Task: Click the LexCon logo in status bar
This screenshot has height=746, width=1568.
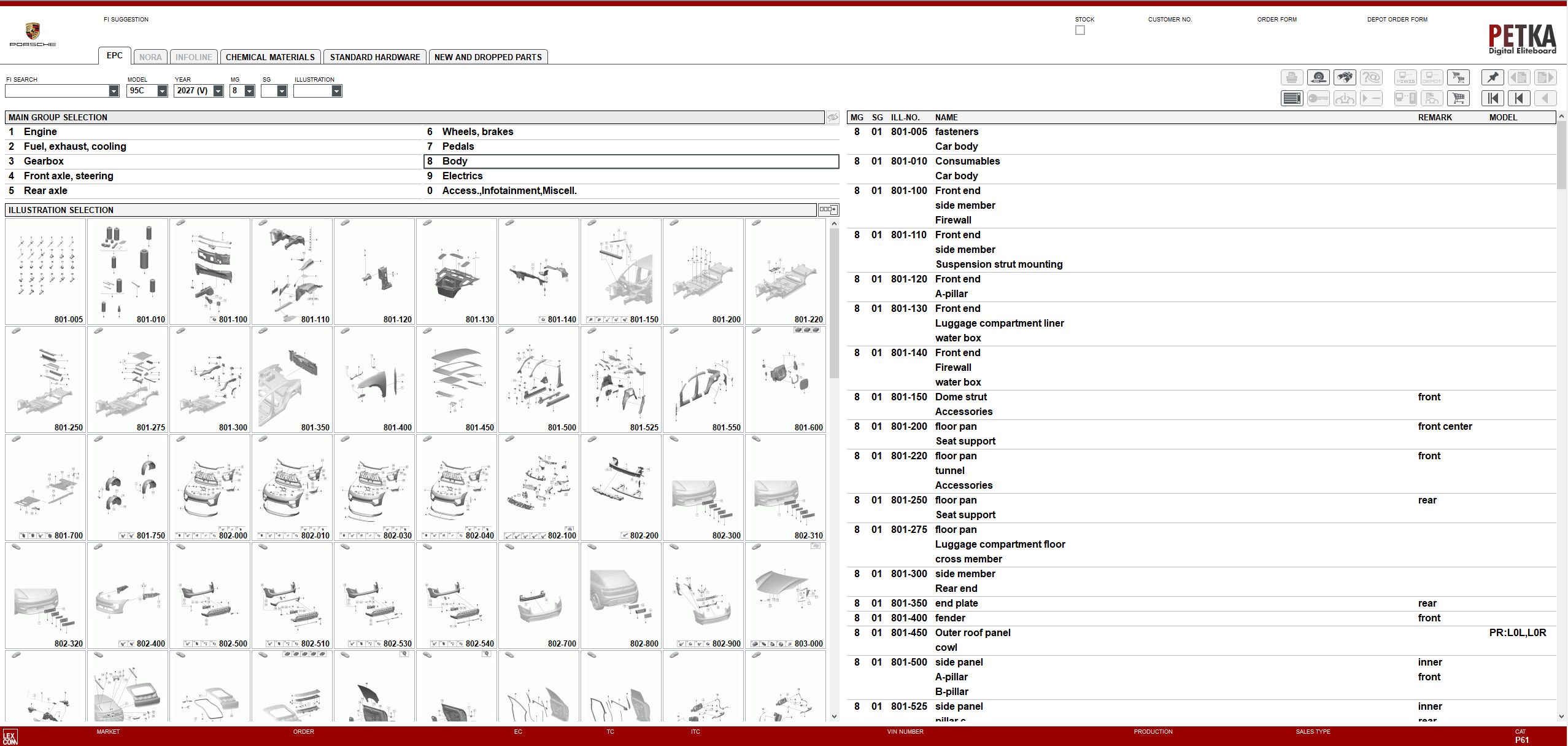Action: pos(10,737)
